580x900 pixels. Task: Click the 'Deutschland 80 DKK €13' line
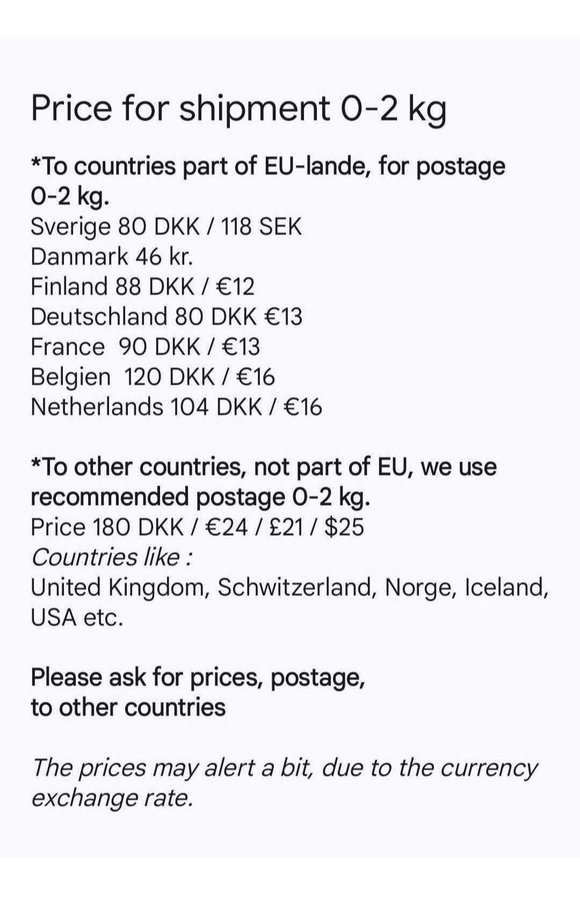[x=167, y=317]
